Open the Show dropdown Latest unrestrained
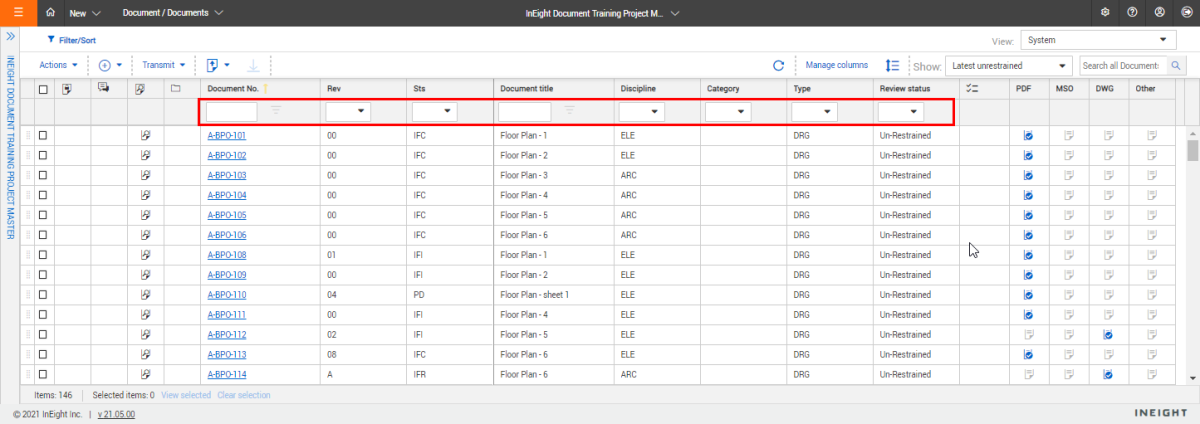The width and height of the screenshot is (1200, 424). tap(1008, 65)
